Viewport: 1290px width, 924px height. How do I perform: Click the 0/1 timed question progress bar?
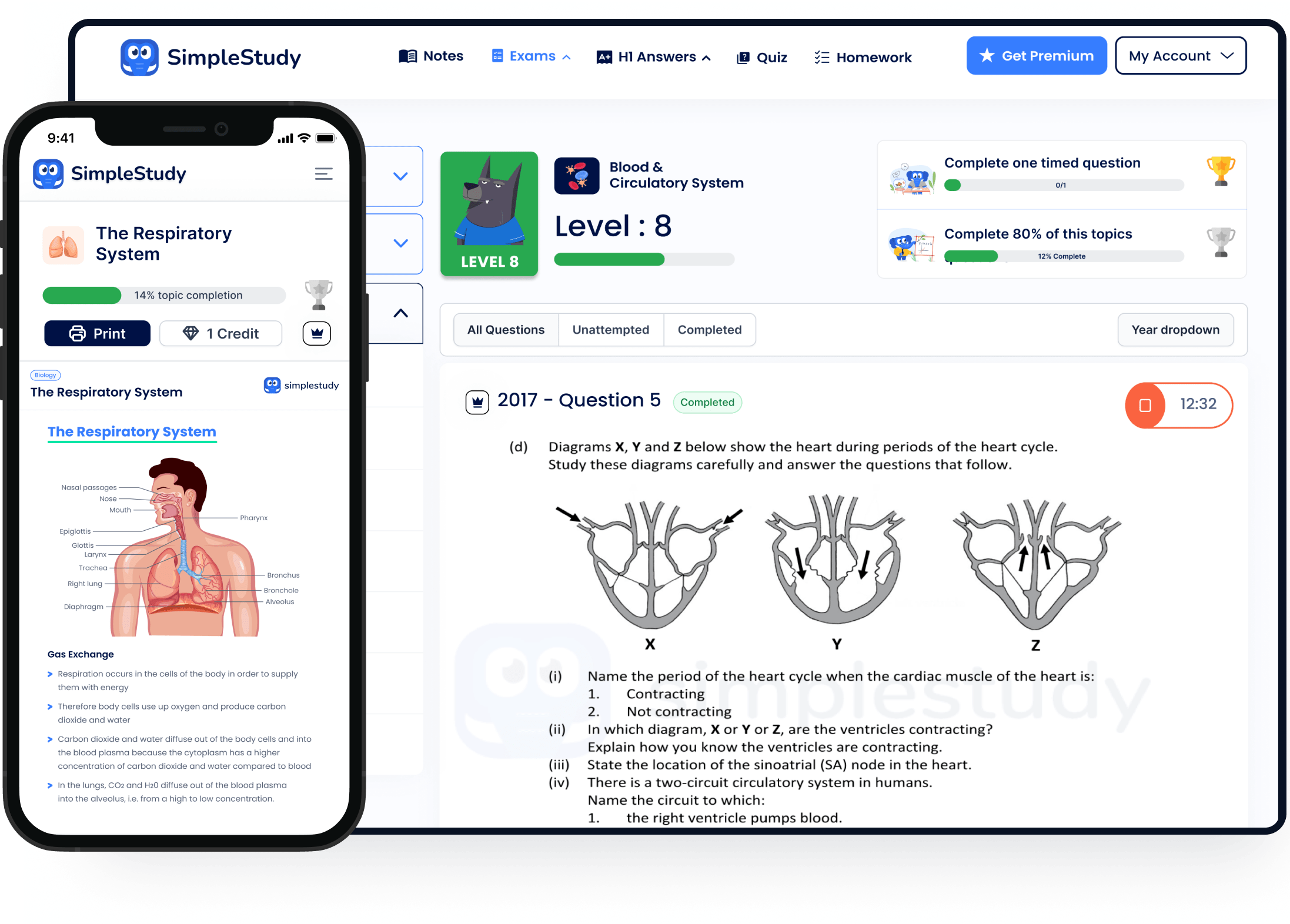pyautogui.click(x=1064, y=185)
